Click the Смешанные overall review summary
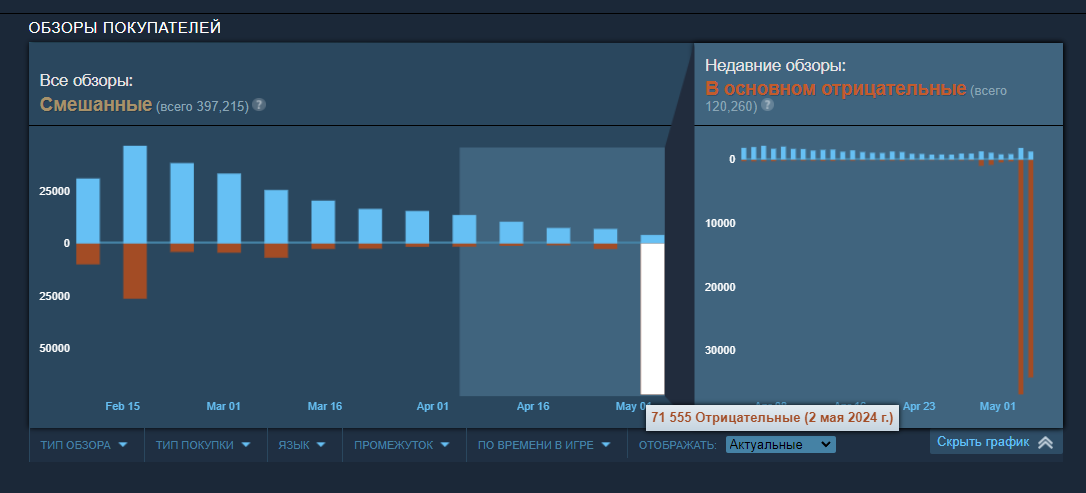The width and height of the screenshot is (1086, 493). [x=96, y=104]
